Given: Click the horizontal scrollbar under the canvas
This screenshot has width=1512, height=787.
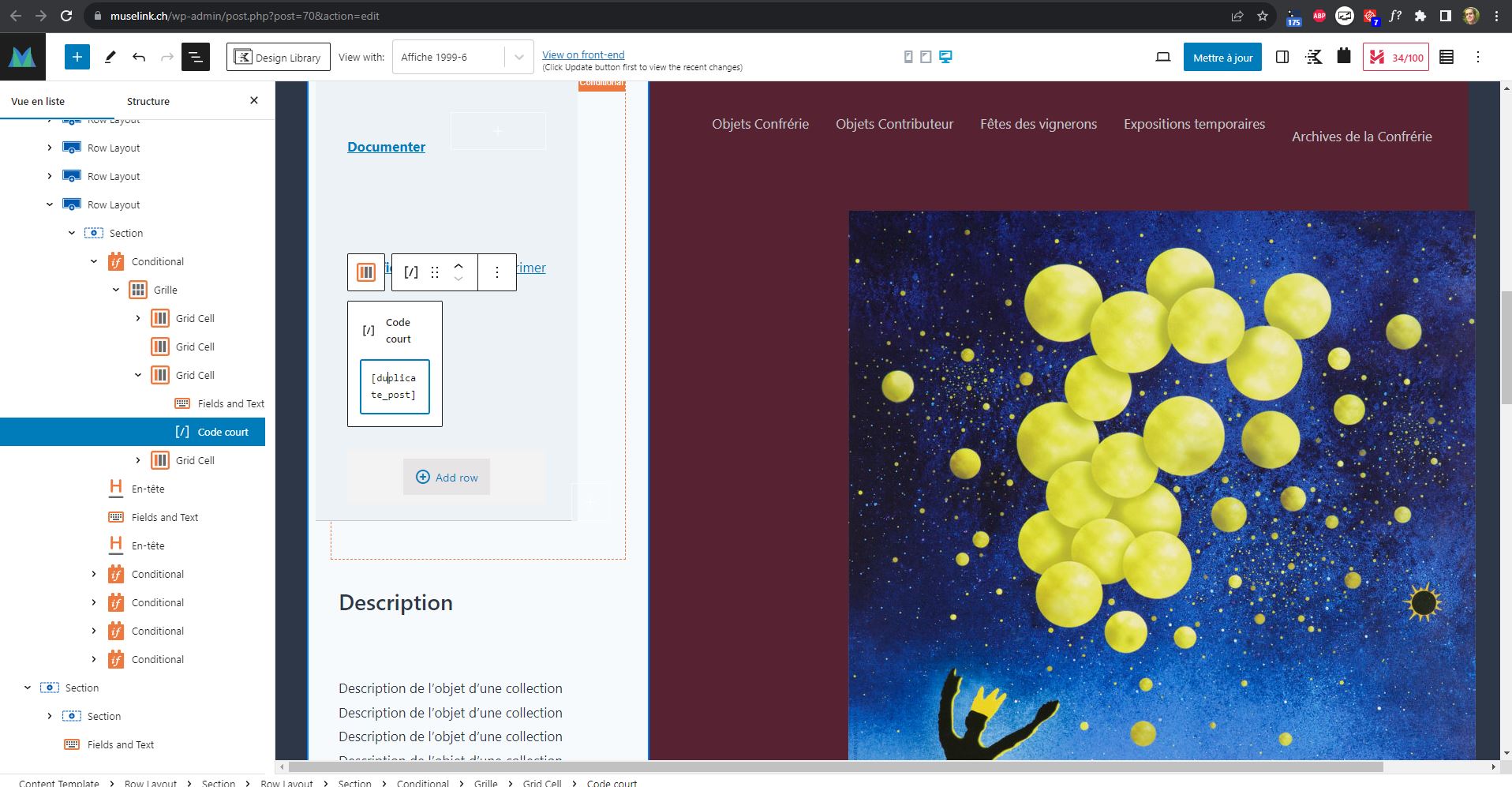Looking at the screenshot, I should point(836,766).
